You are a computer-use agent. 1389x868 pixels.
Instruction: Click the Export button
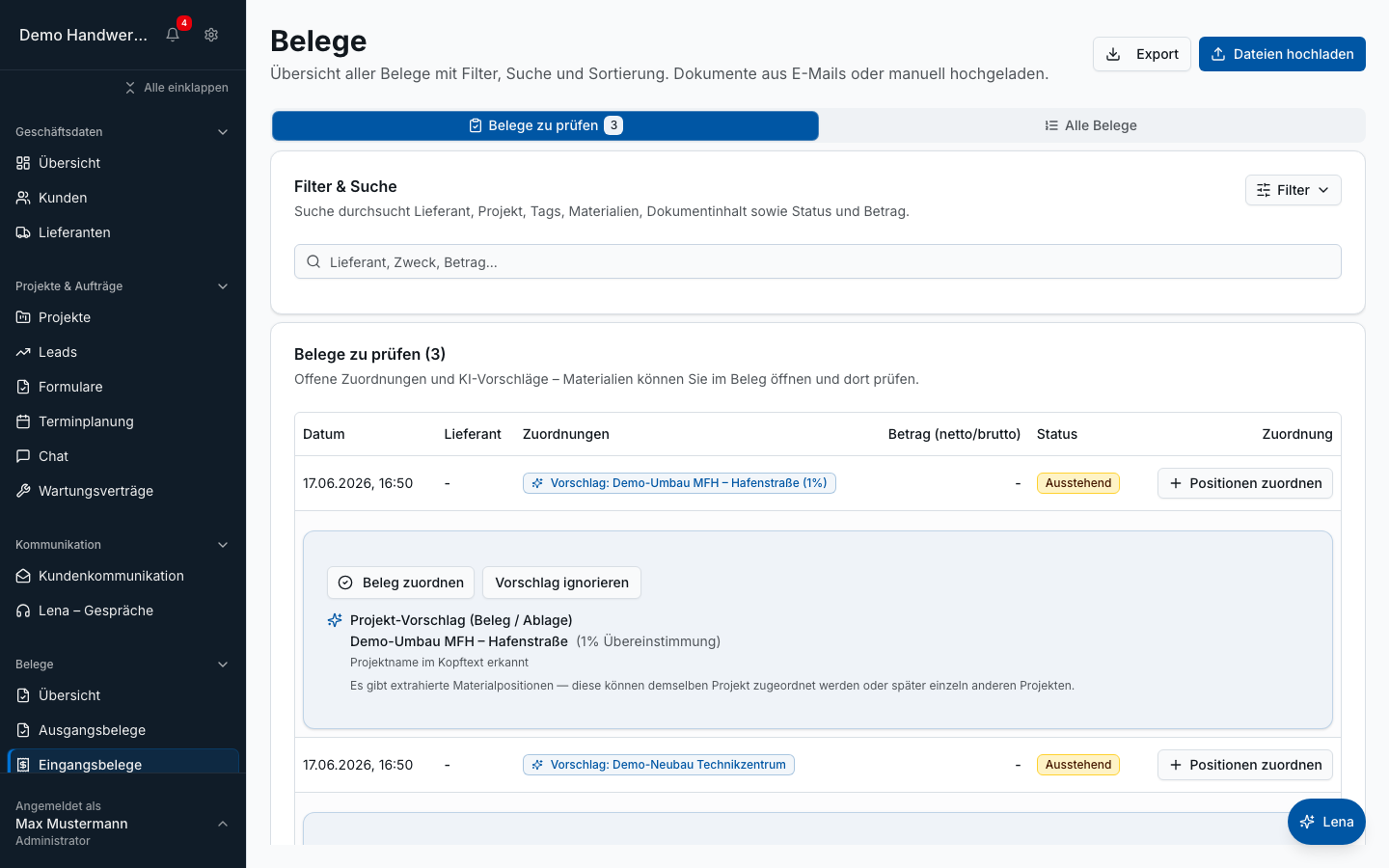1141,54
